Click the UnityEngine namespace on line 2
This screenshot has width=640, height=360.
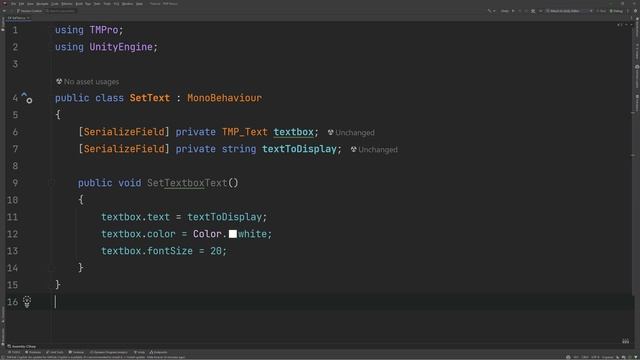pyautogui.click(x=121, y=47)
